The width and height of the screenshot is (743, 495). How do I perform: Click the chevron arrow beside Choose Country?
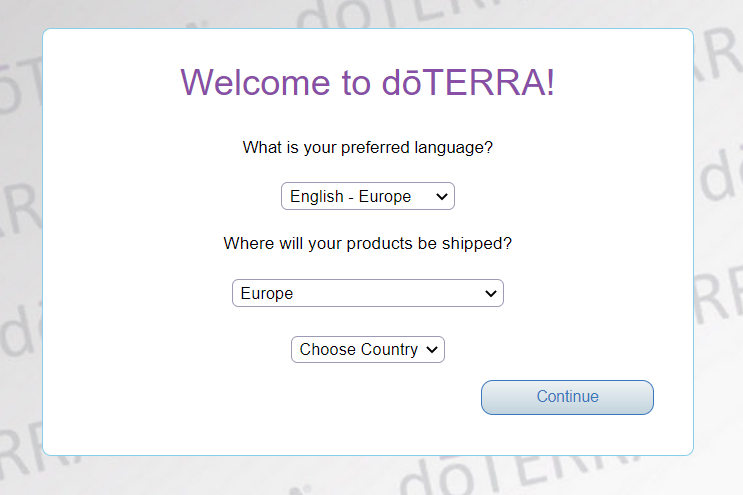click(x=432, y=350)
